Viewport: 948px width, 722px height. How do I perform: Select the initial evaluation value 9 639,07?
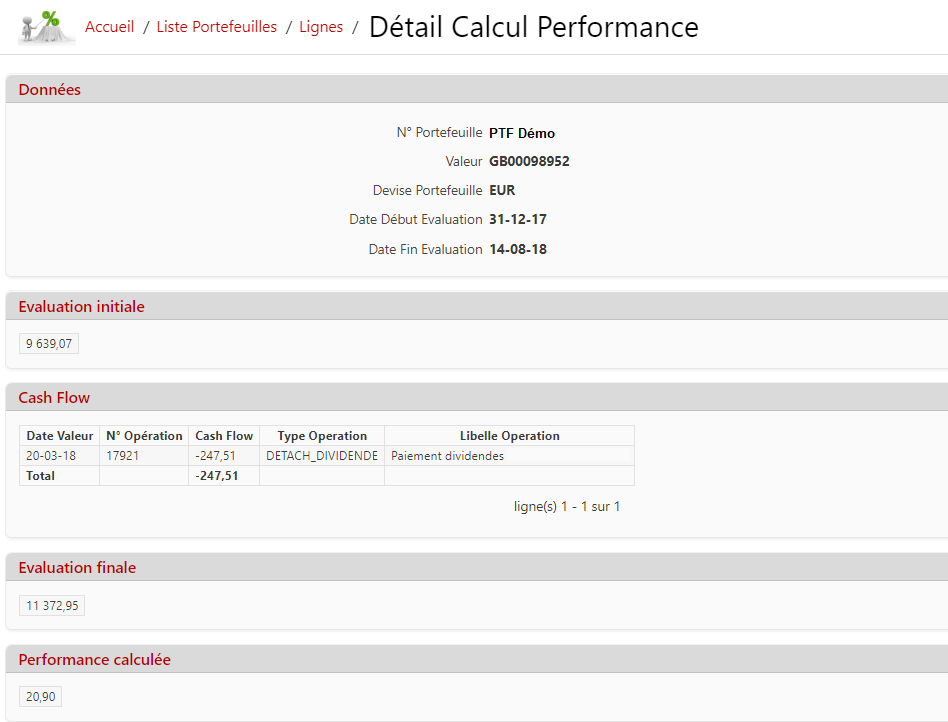coord(49,344)
